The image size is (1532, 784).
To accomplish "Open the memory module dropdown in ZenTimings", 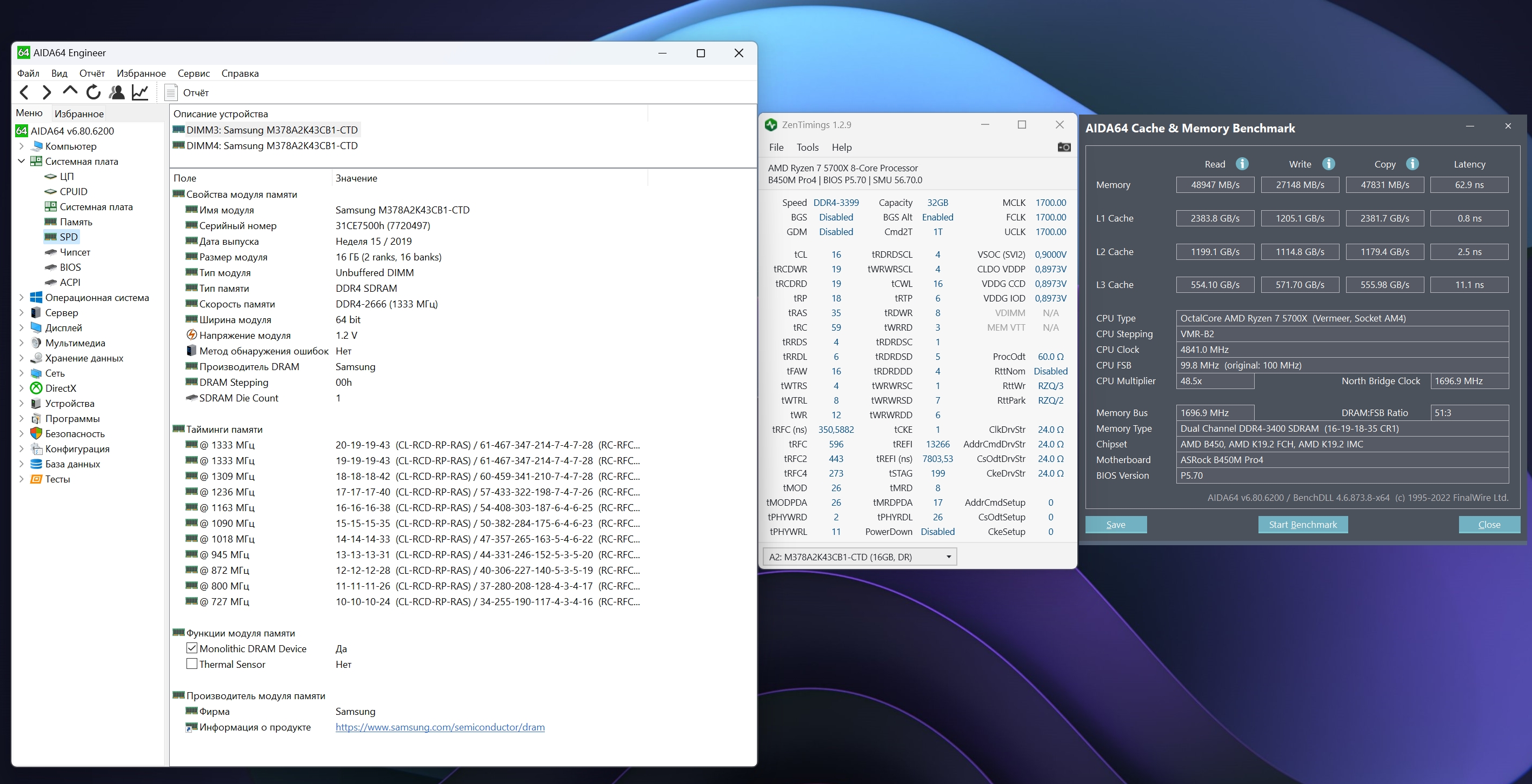I will coord(948,557).
